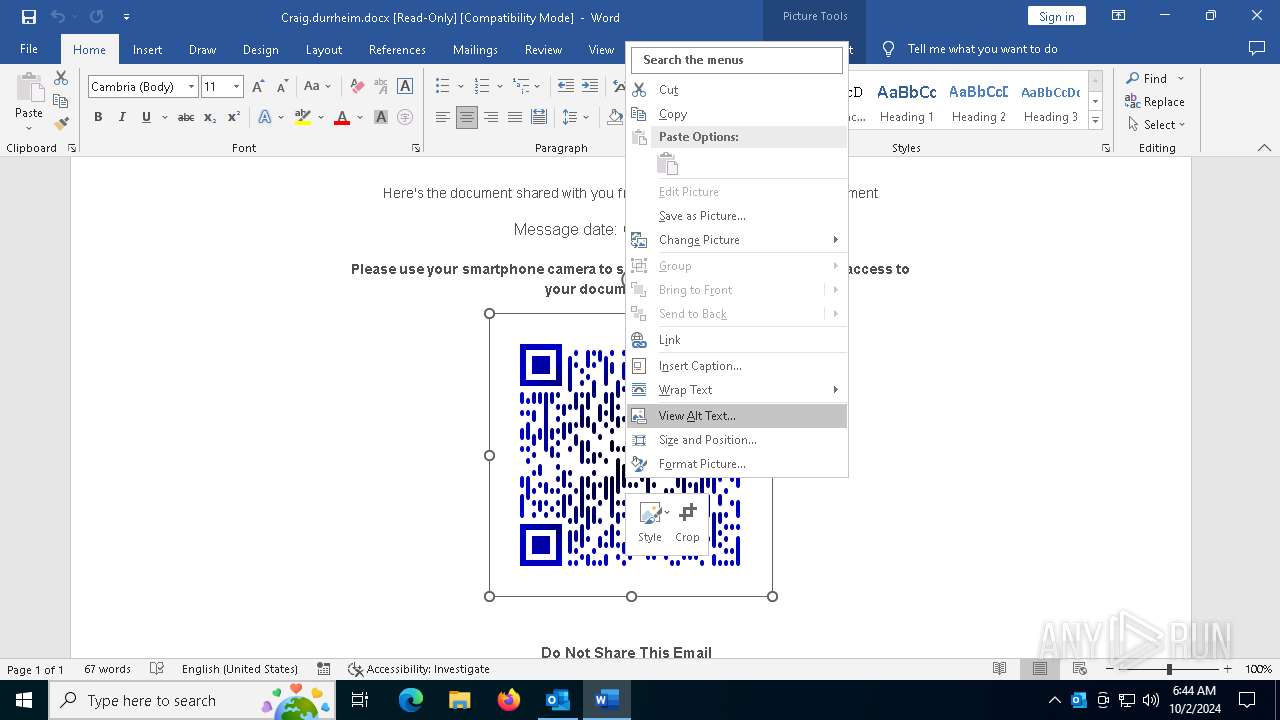Open Microsoft Edge from the taskbar
Viewport: 1280px width, 720px height.
tap(411, 700)
